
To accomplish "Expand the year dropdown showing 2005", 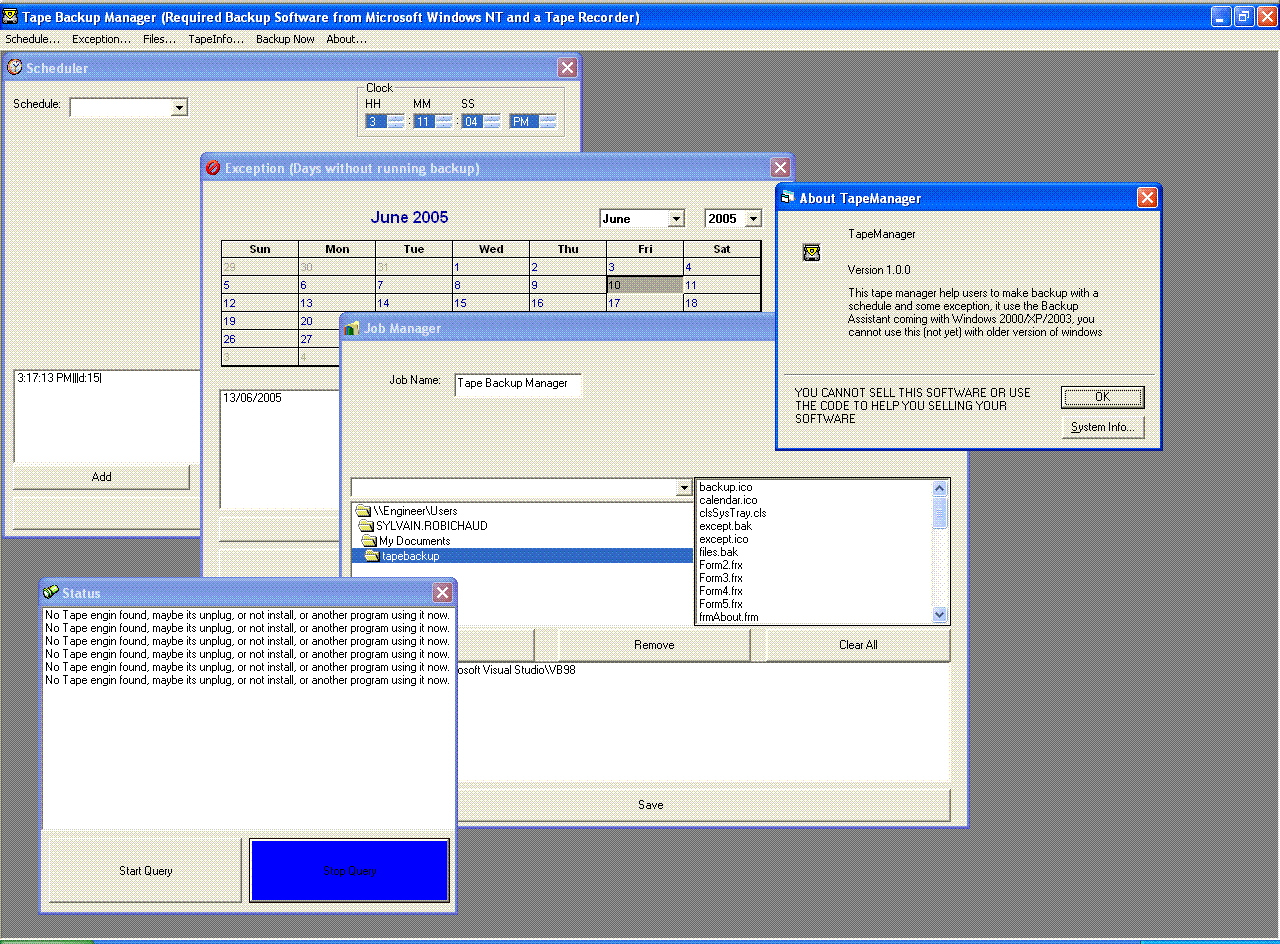I will [753, 219].
